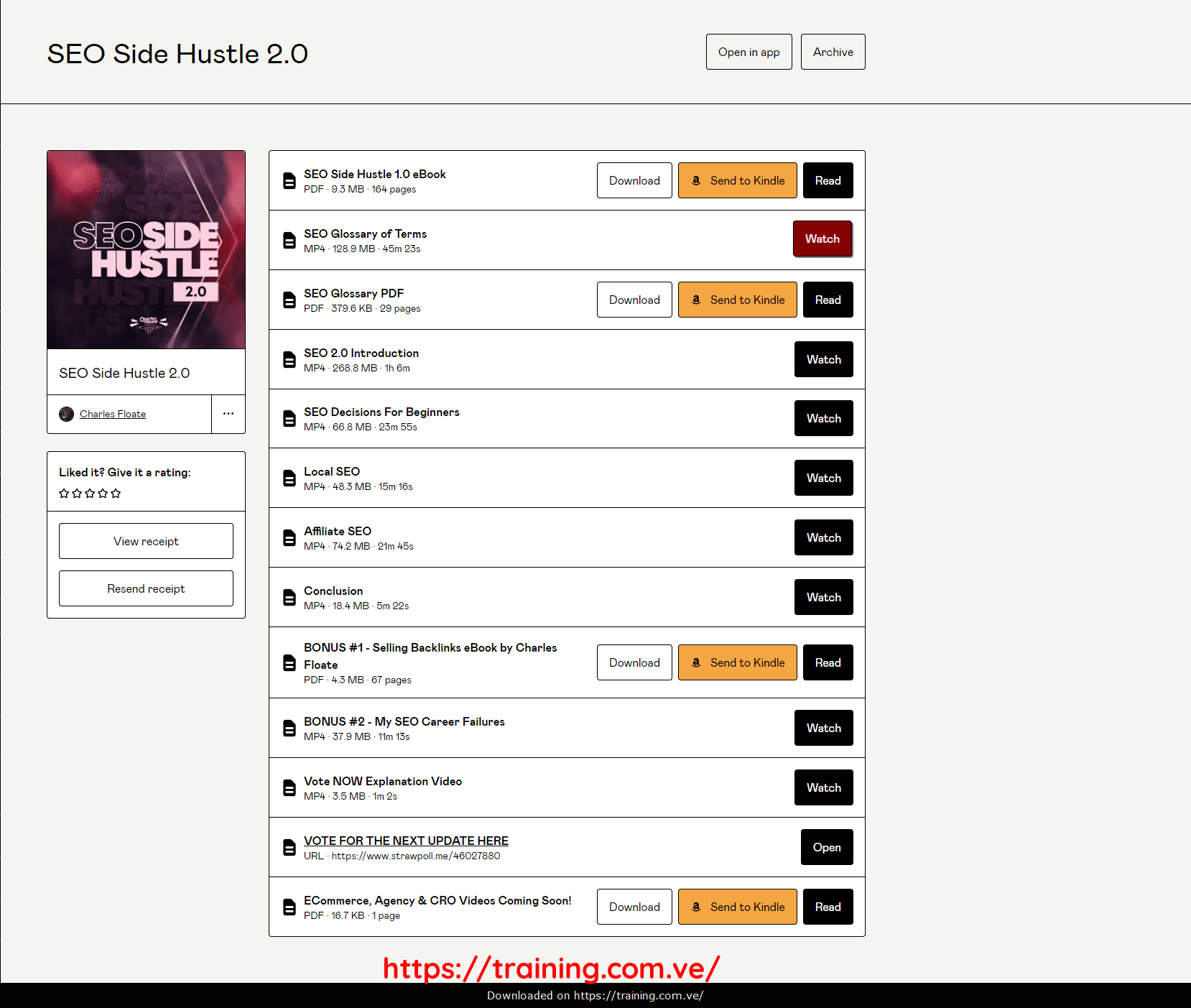Screen dimensions: 1191x1008
Task: Download the SEO Side Hustle 1.0 eBook
Action: 634,180
